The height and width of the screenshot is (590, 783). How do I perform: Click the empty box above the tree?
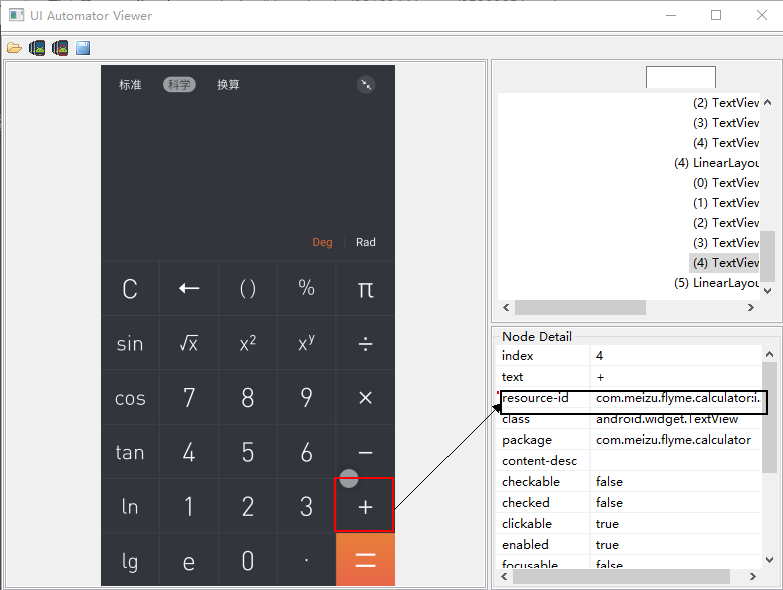coord(681,77)
